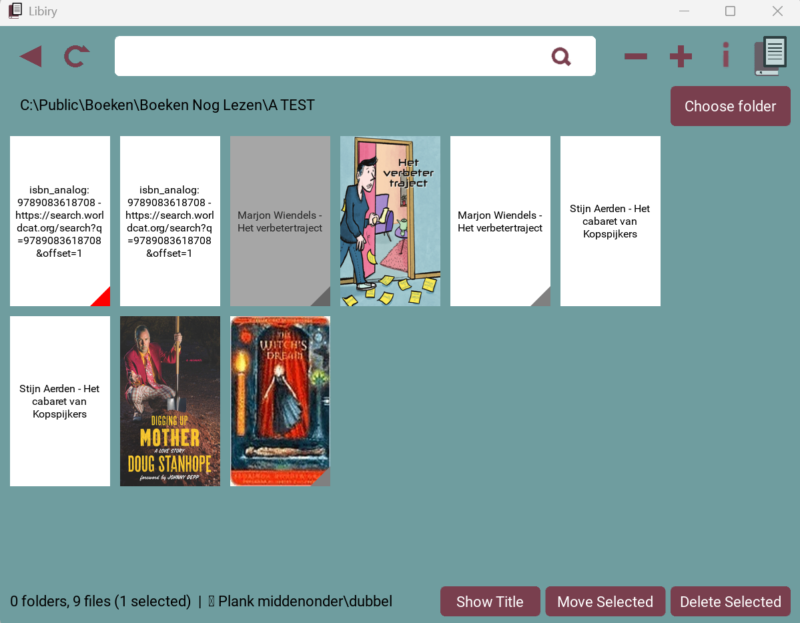Click Delete Selected button
Viewport: 800px width, 623px height.
730,601
